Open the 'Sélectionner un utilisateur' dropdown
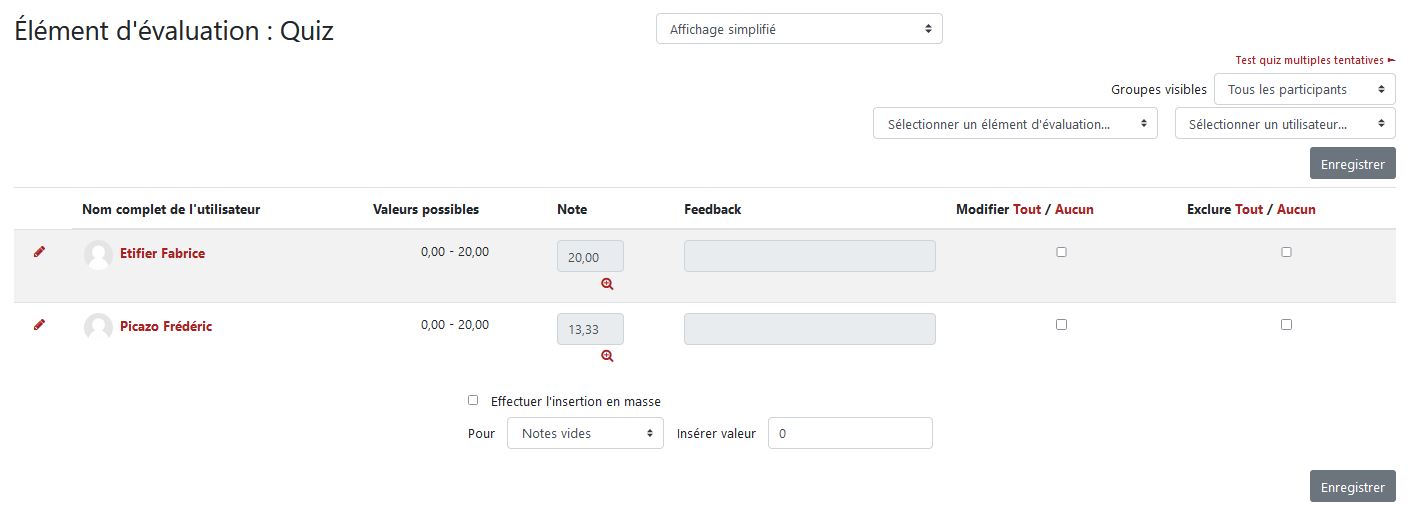 [x=1284, y=124]
